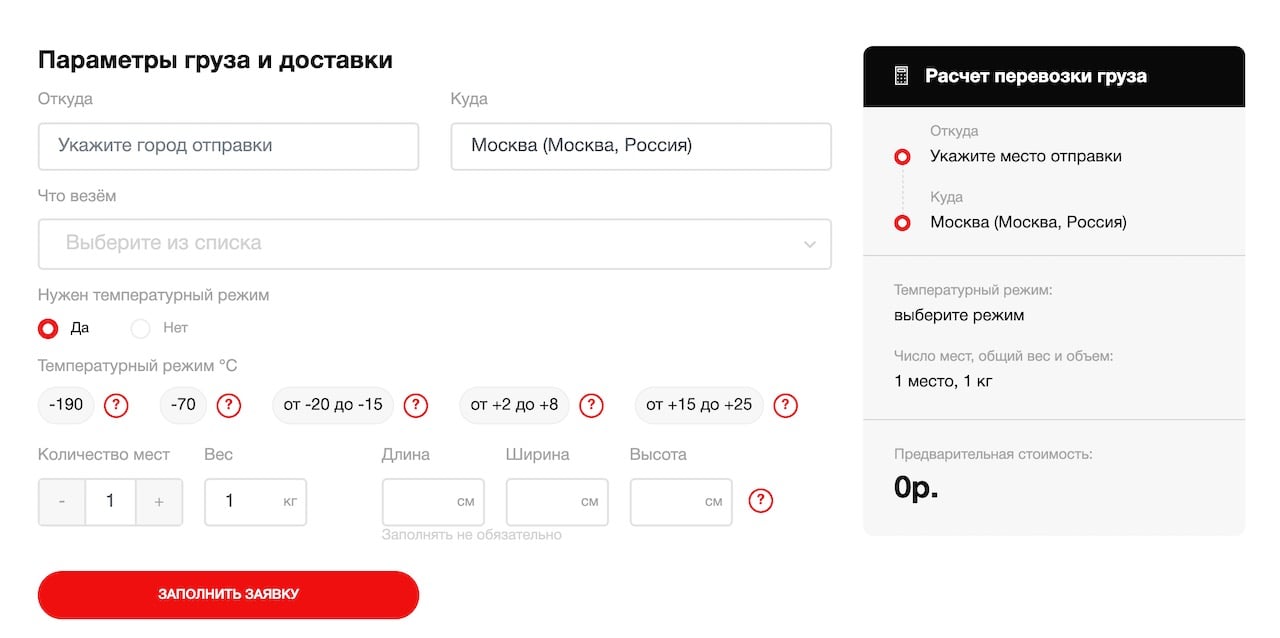The width and height of the screenshot is (1280, 638).
Task: Select temperature range от +2 до +8
Action: coord(514,405)
